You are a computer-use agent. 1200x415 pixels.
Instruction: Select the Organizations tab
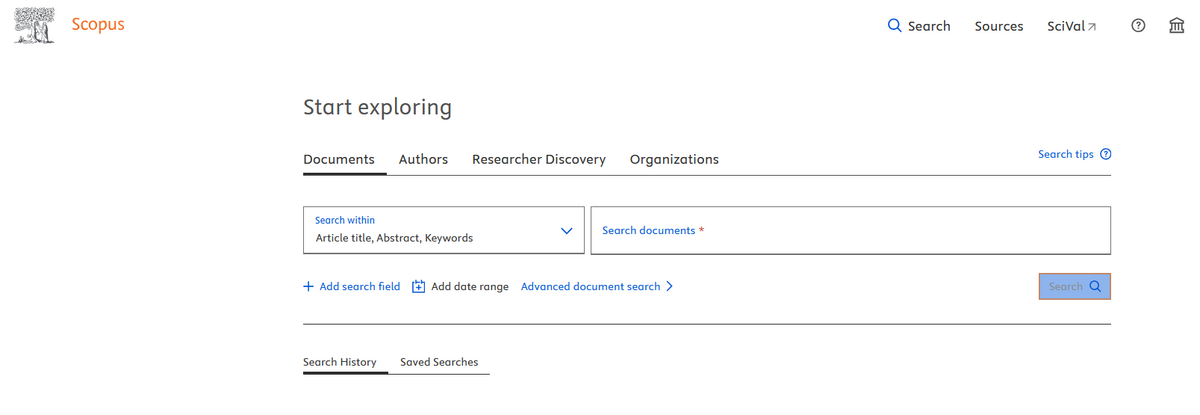click(674, 159)
